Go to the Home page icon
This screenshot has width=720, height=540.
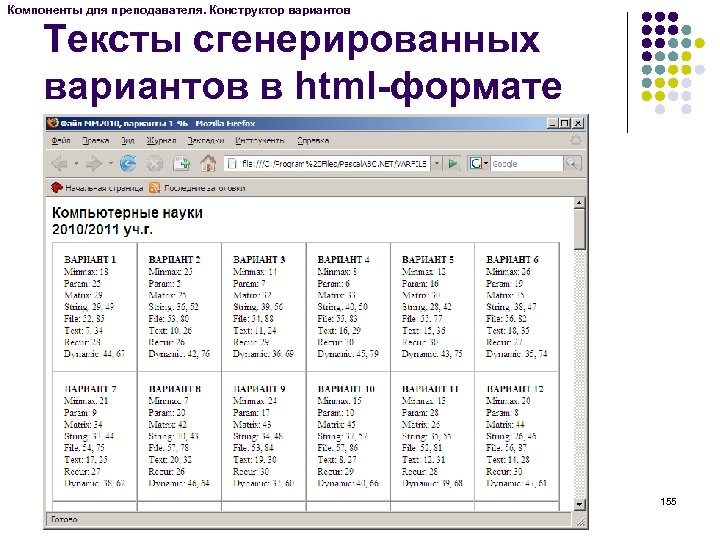coord(208,163)
